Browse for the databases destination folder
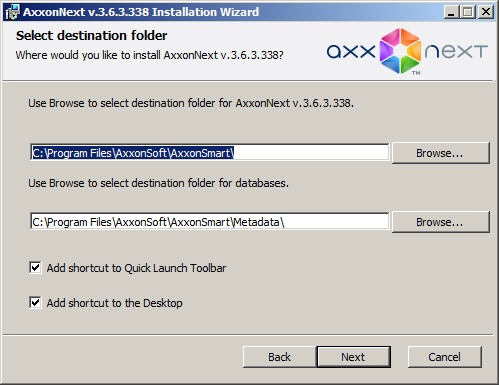Viewport: 499px width, 385px height. [x=440, y=222]
